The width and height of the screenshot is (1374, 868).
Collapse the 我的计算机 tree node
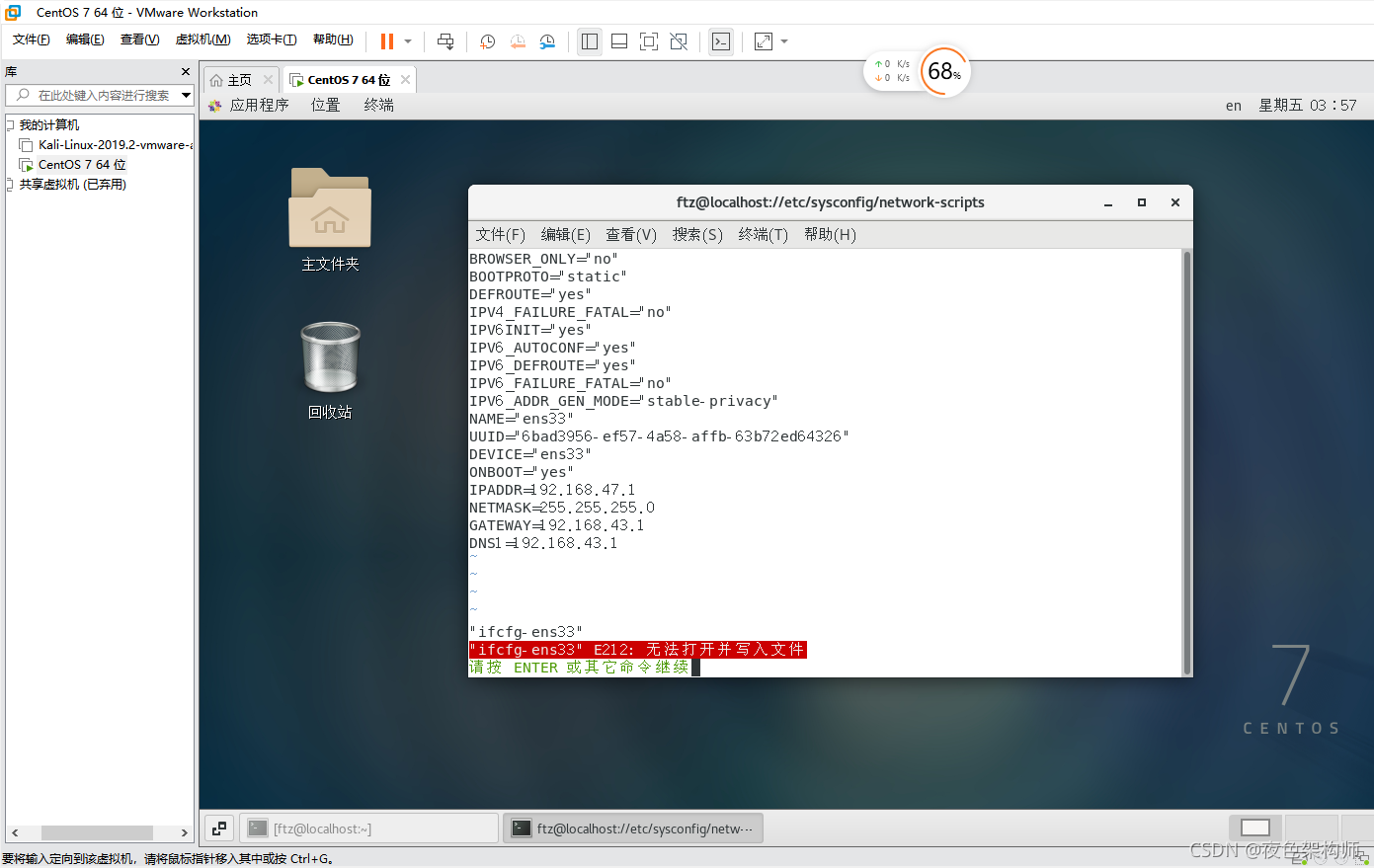[x=10, y=125]
